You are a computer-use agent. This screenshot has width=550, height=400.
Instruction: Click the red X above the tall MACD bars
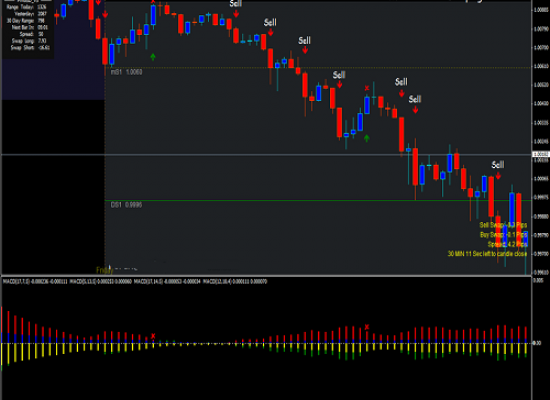[x=367, y=327]
